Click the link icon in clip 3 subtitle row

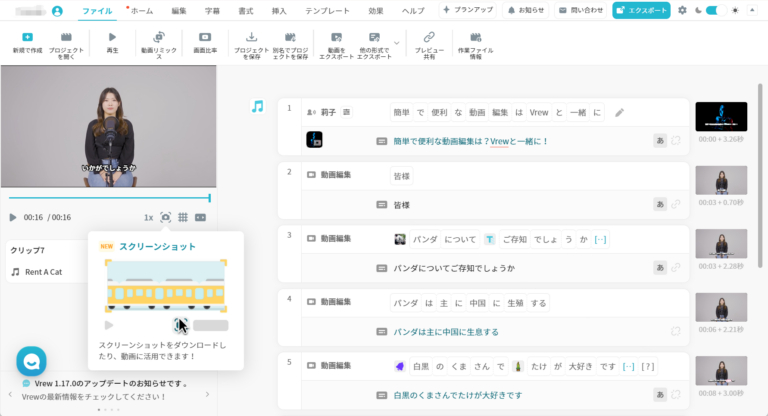coord(675,268)
